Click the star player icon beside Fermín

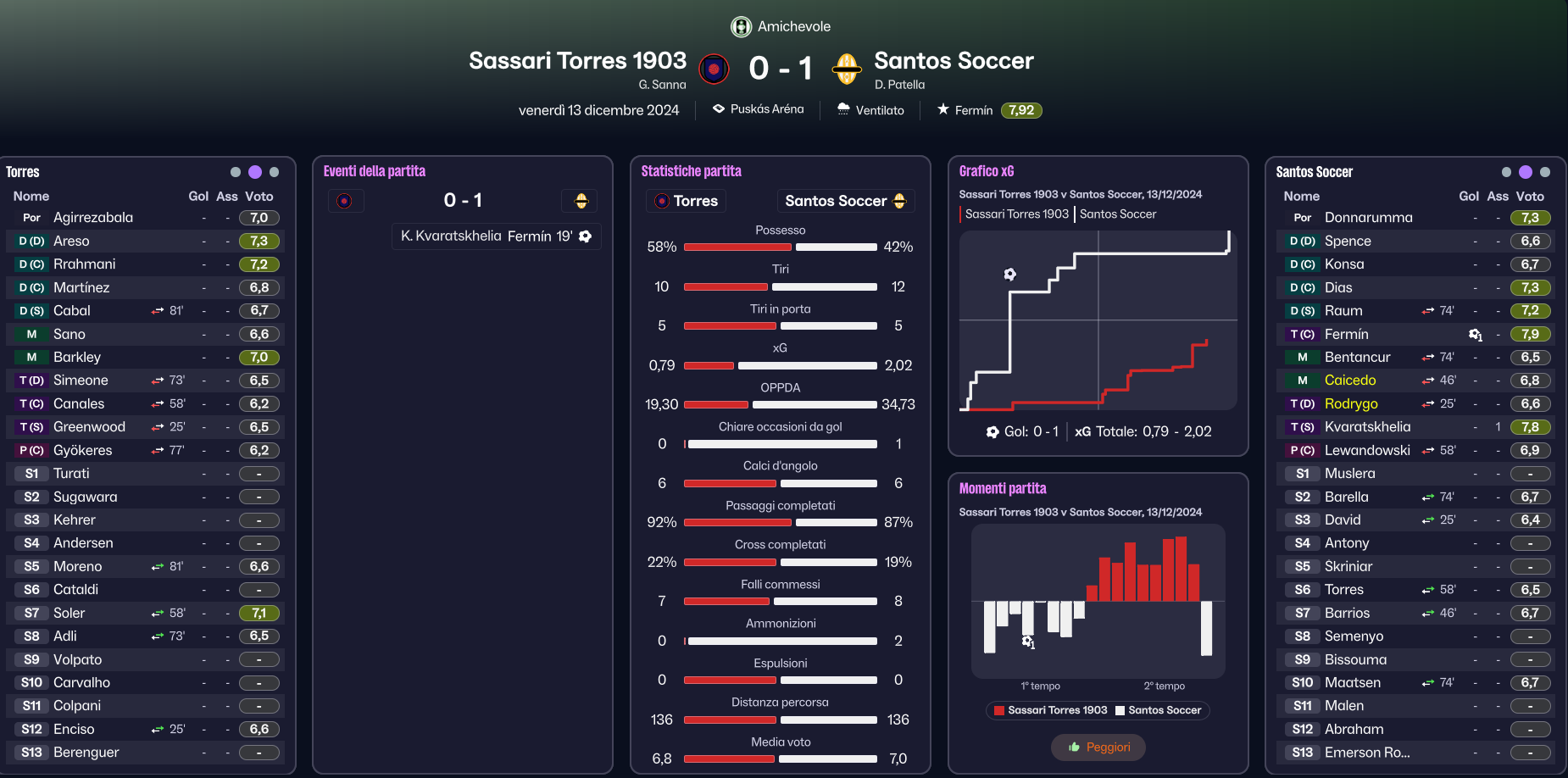point(942,109)
